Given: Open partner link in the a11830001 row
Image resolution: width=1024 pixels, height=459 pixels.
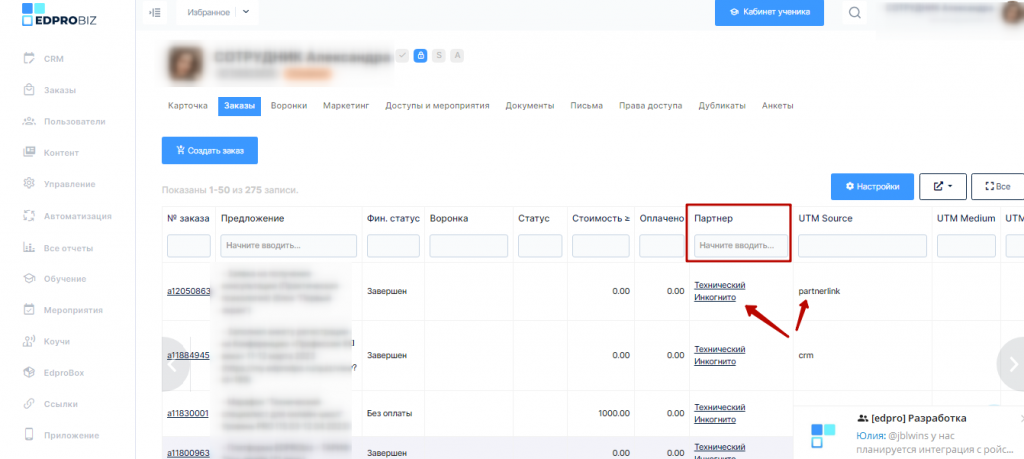Looking at the screenshot, I should tap(719, 413).
